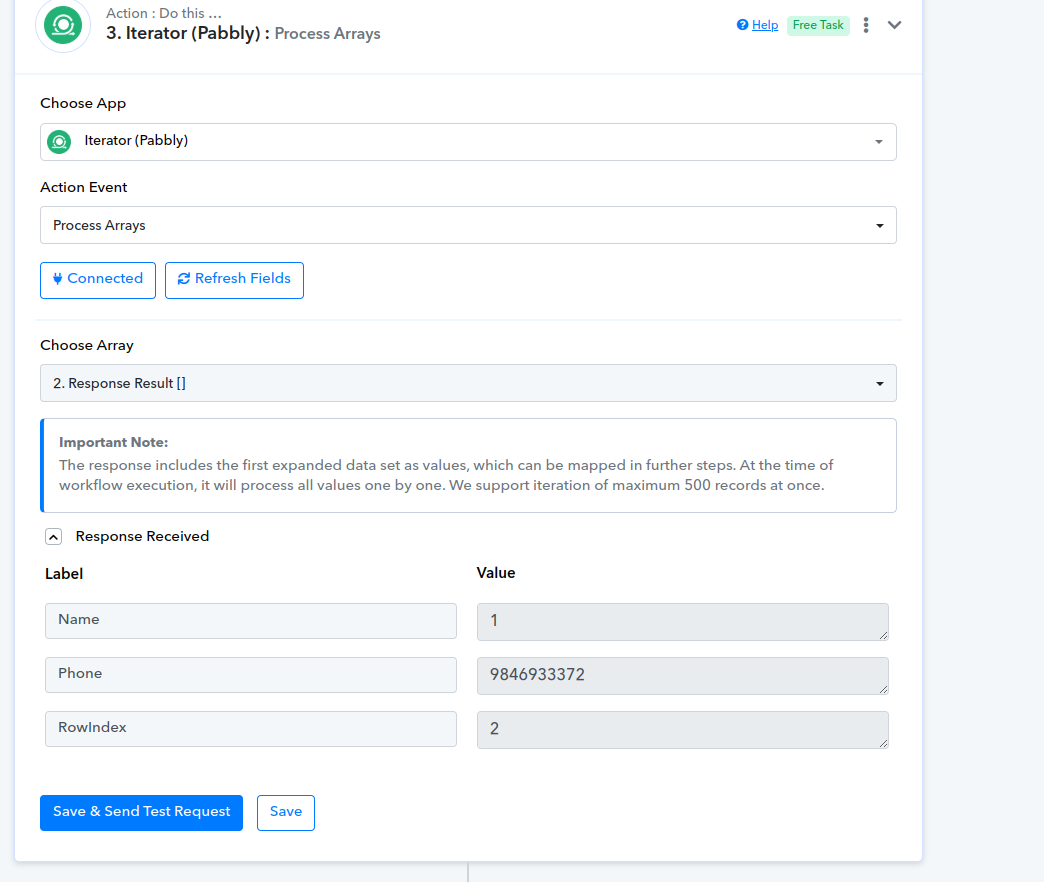Click the 'Important Note:' heading text
The height and width of the screenshot is (882, 1044).
point(113,443)
